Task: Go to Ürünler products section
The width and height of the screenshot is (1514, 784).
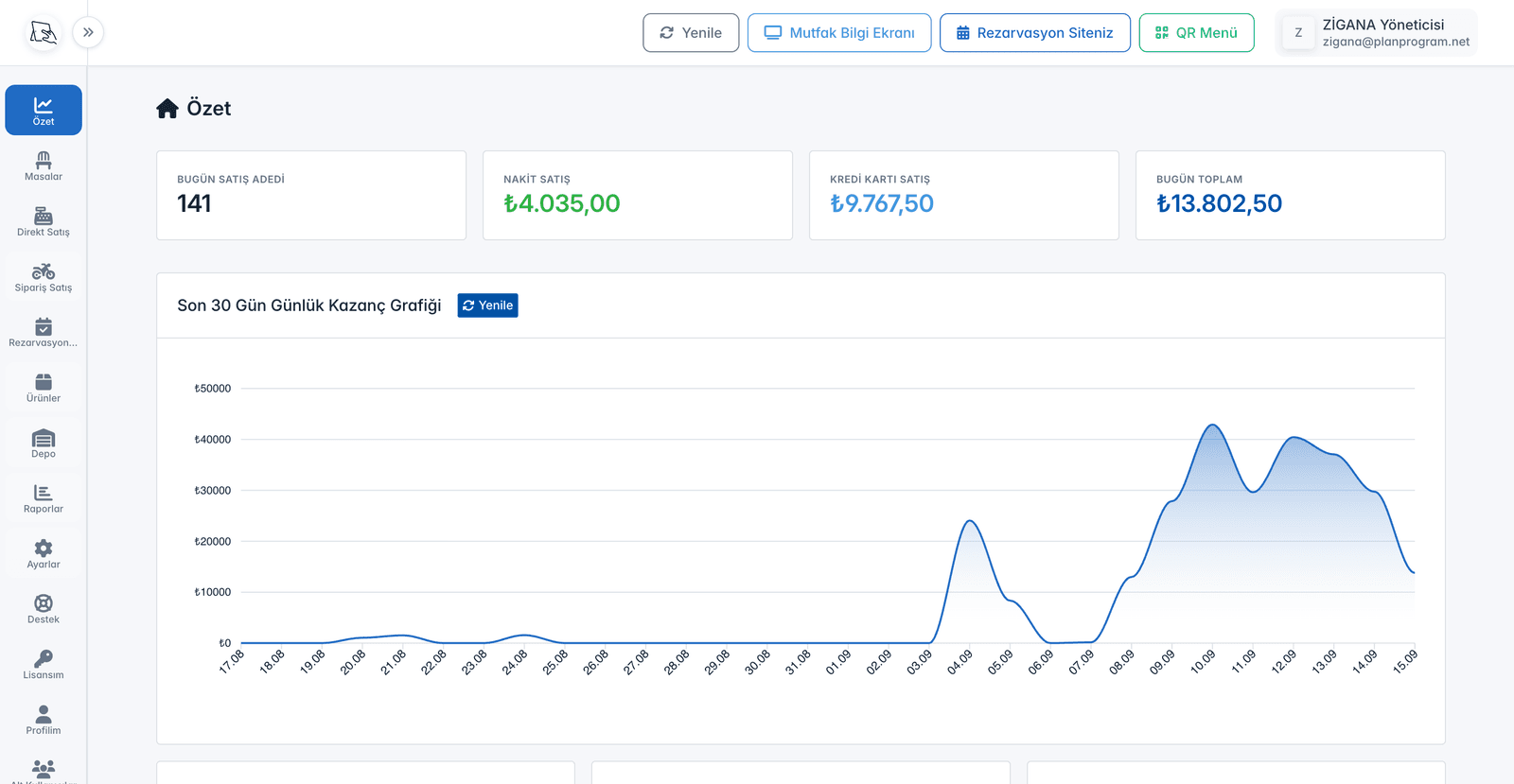Action: point(44,388)
